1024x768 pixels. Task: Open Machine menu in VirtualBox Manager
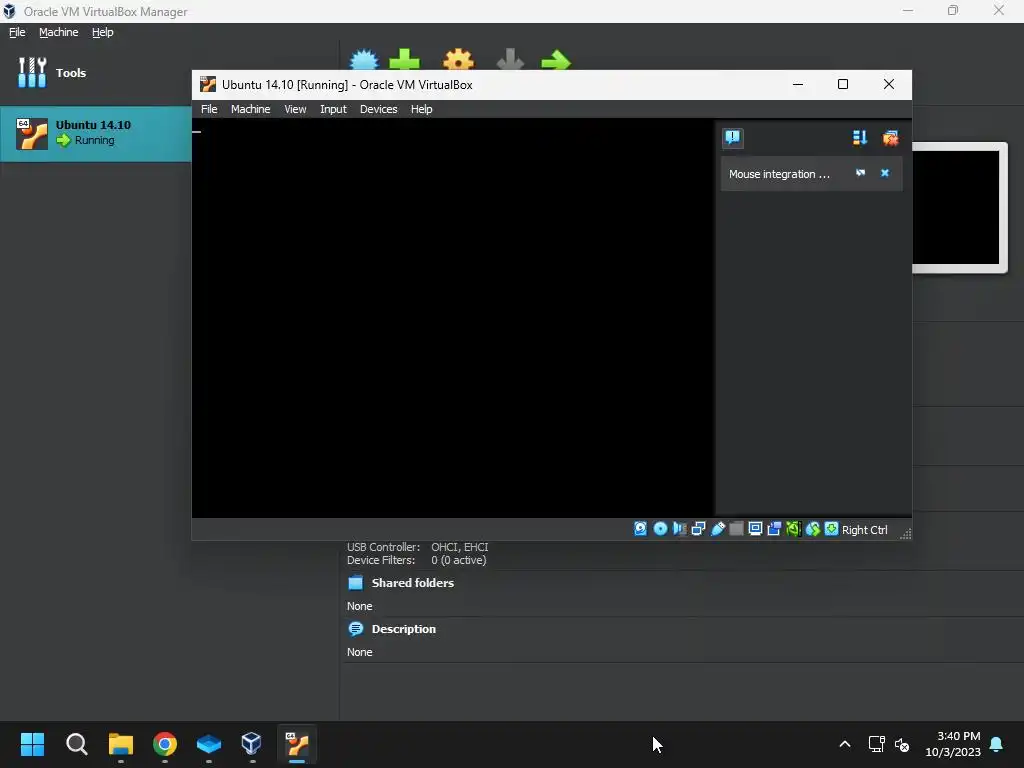pyautogui.click(x=59, y=32)
